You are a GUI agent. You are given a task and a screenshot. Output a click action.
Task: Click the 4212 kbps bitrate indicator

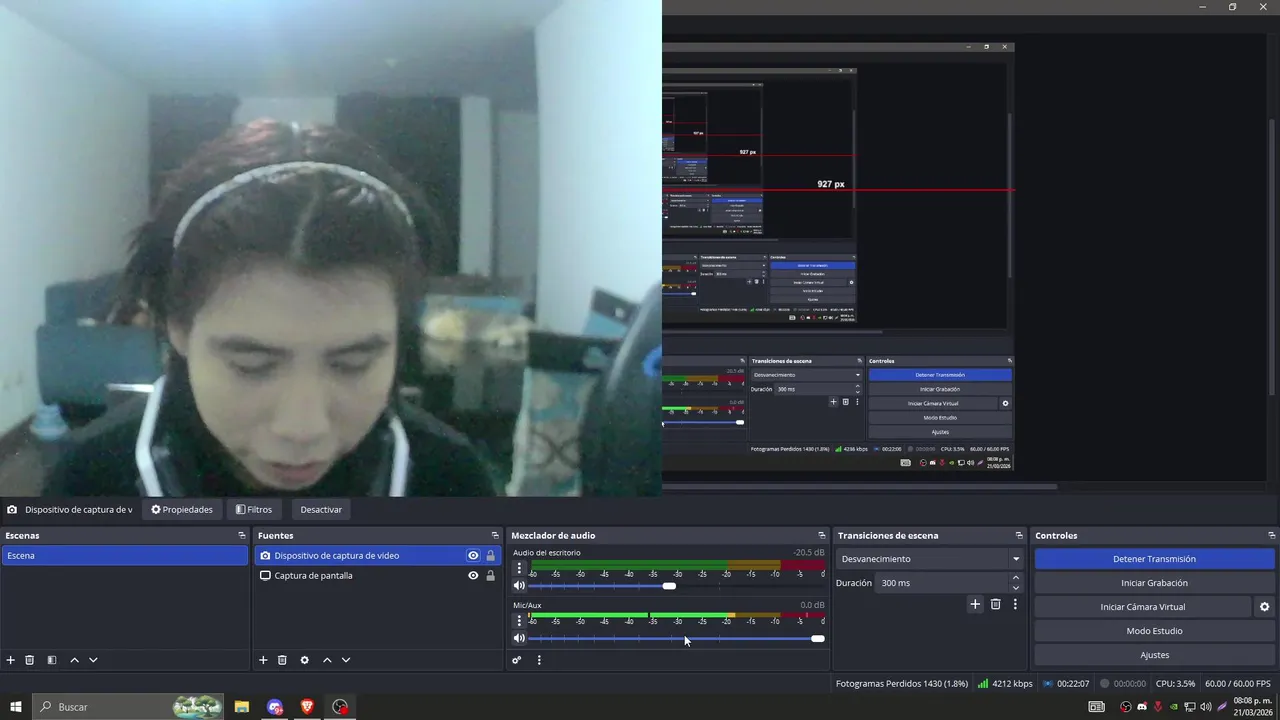[1005, 684]
